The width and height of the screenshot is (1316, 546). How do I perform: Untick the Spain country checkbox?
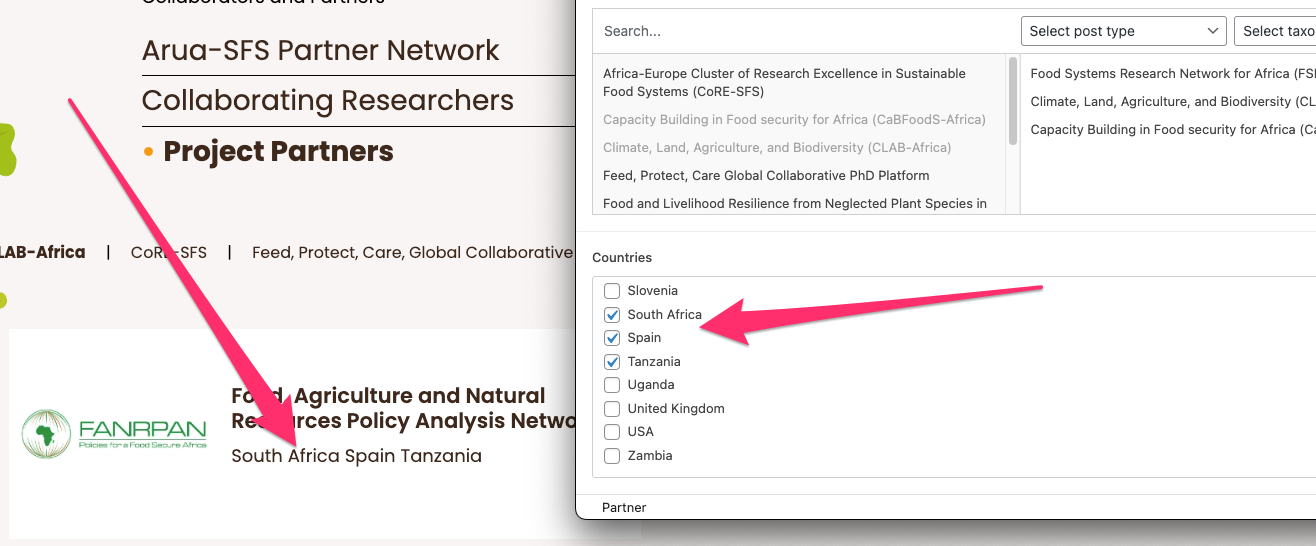612,338
